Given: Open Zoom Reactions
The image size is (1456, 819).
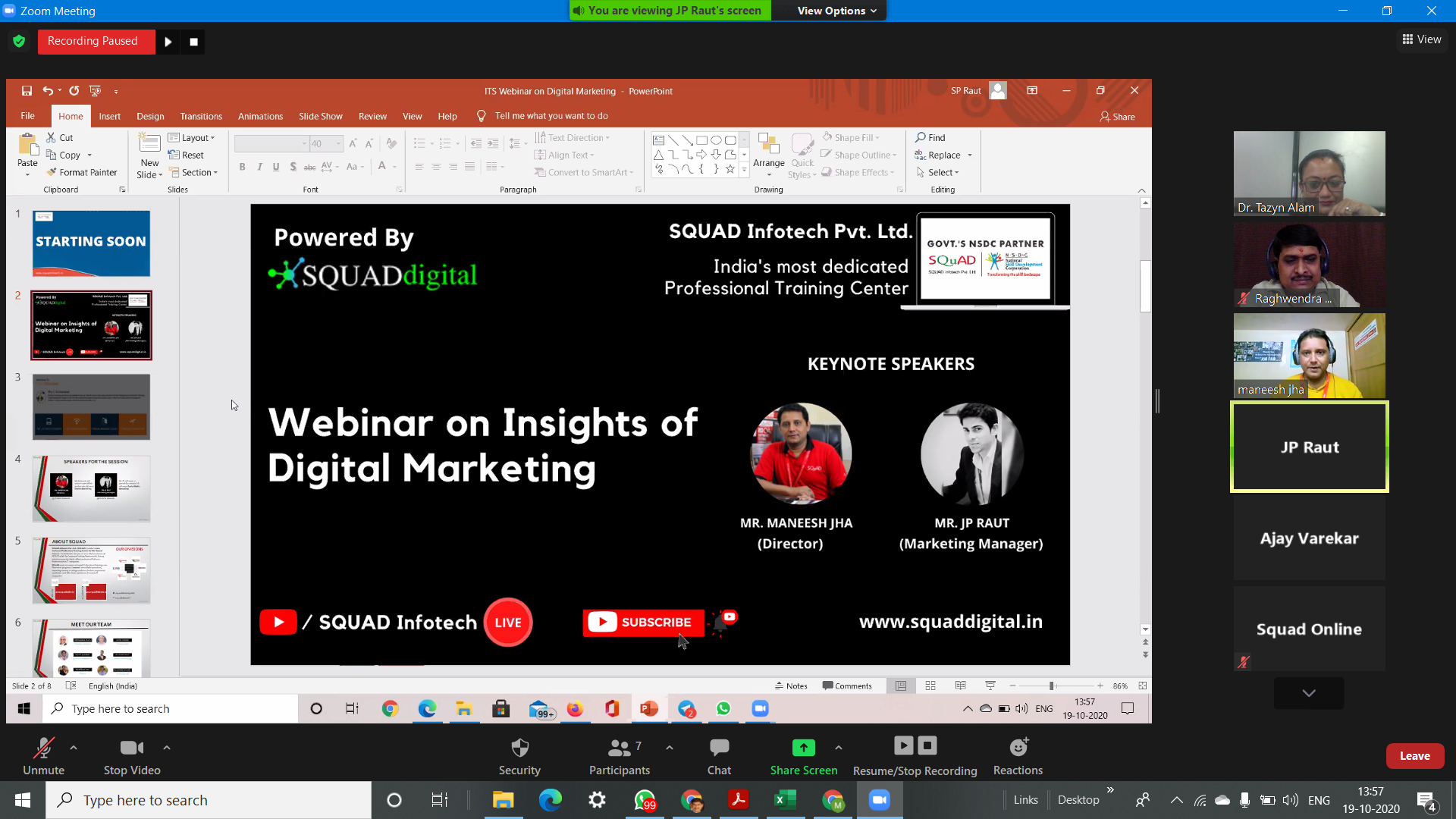Looking at the screenshot, I should (x=1018, y=756).
